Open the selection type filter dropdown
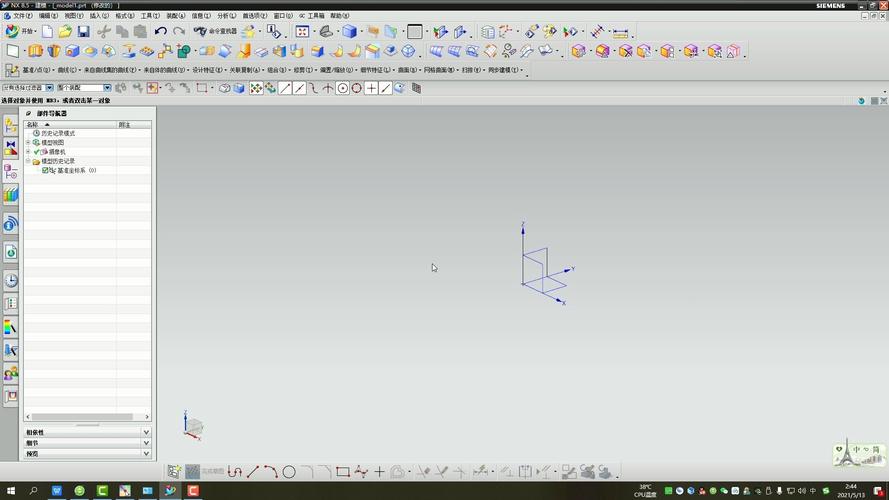 tap(49, 88)
